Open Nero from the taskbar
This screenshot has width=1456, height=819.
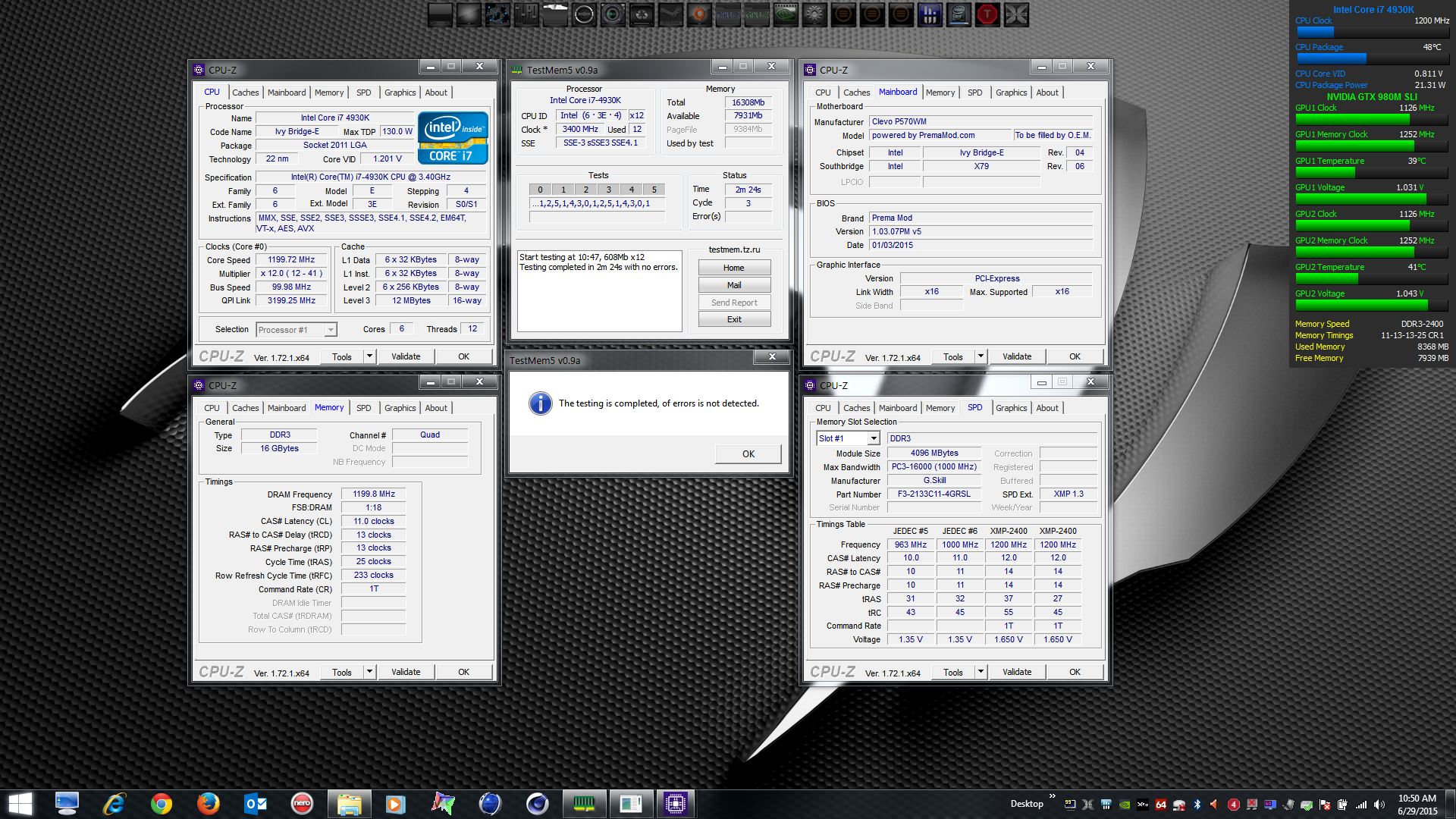(x=302, y=803)
